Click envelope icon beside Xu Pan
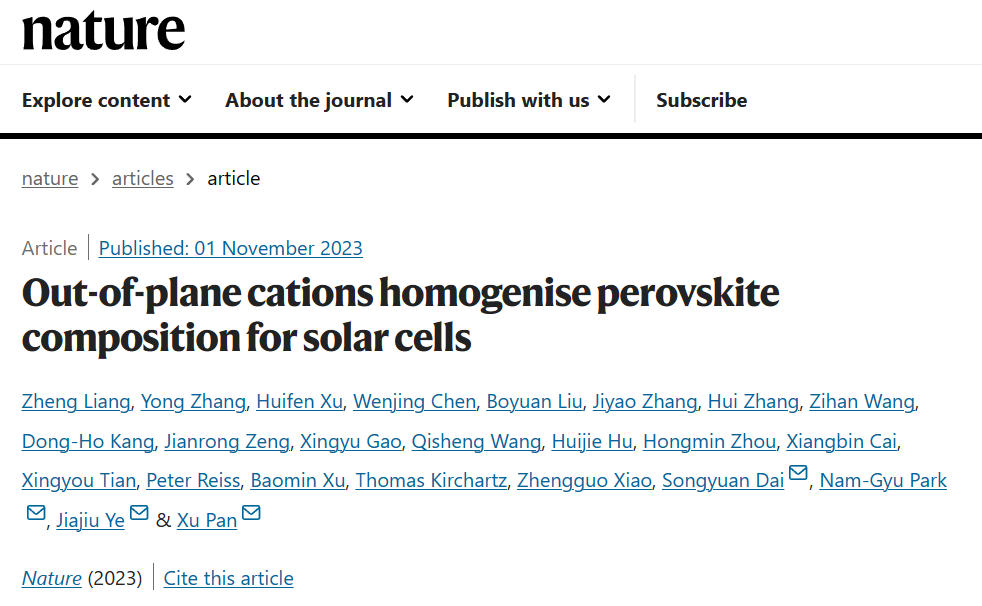The height and width of the screenshot is (606, 982). pyautogui.click(x=251, y=514)
